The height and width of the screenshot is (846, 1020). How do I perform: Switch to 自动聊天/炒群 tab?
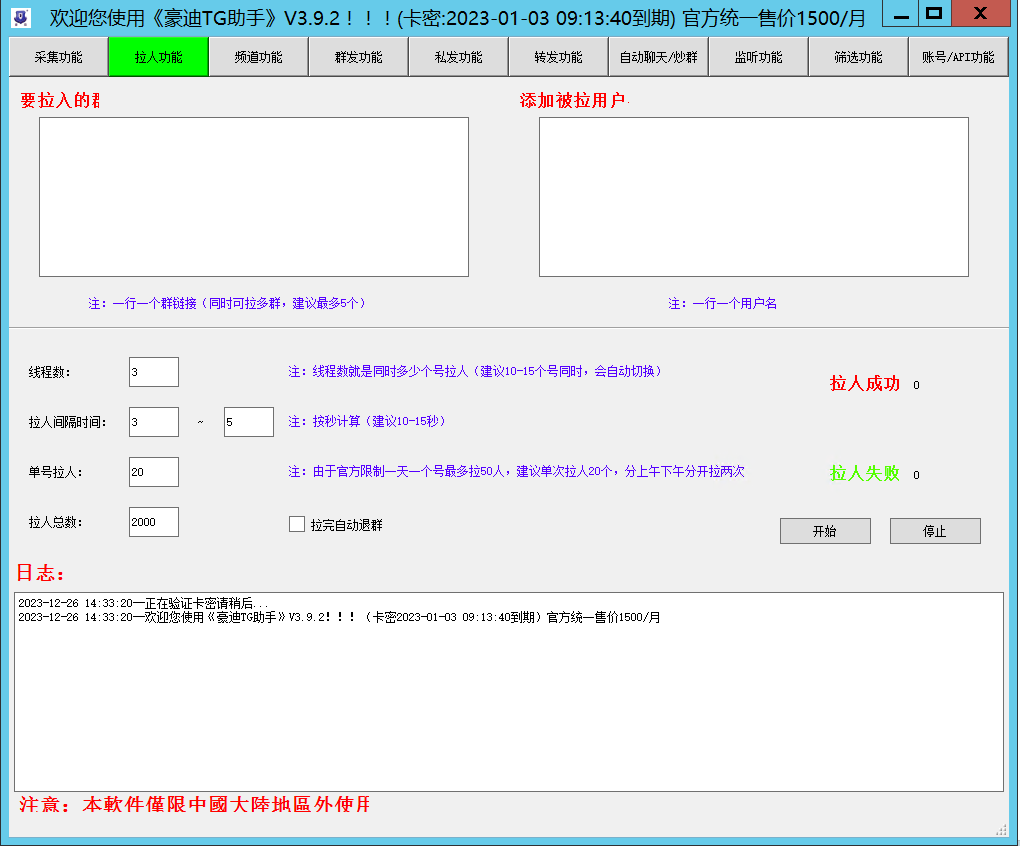click(x=658, y=57)
